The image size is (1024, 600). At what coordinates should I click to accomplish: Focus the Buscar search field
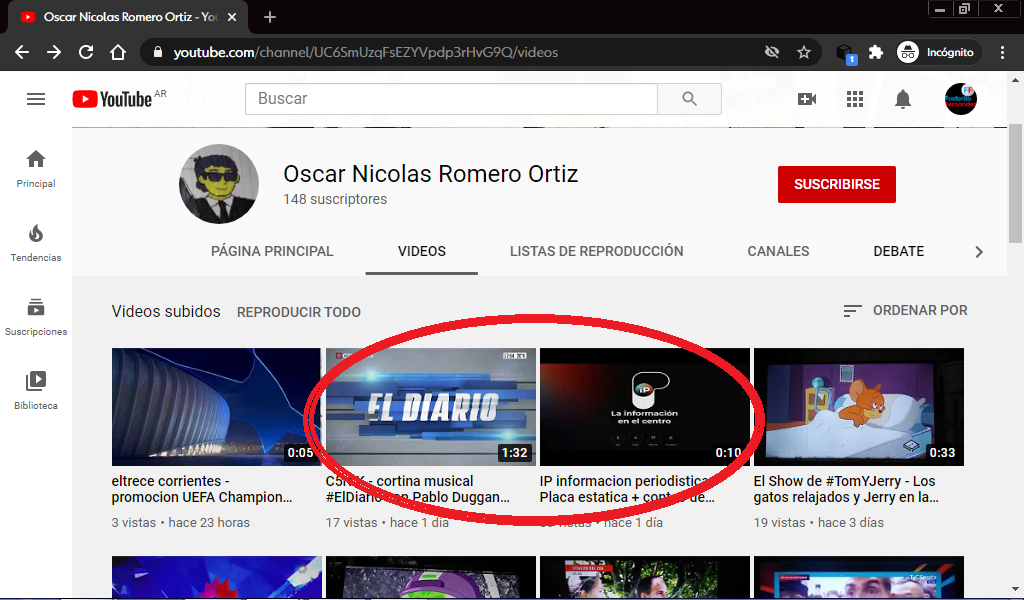coord(451,99)
